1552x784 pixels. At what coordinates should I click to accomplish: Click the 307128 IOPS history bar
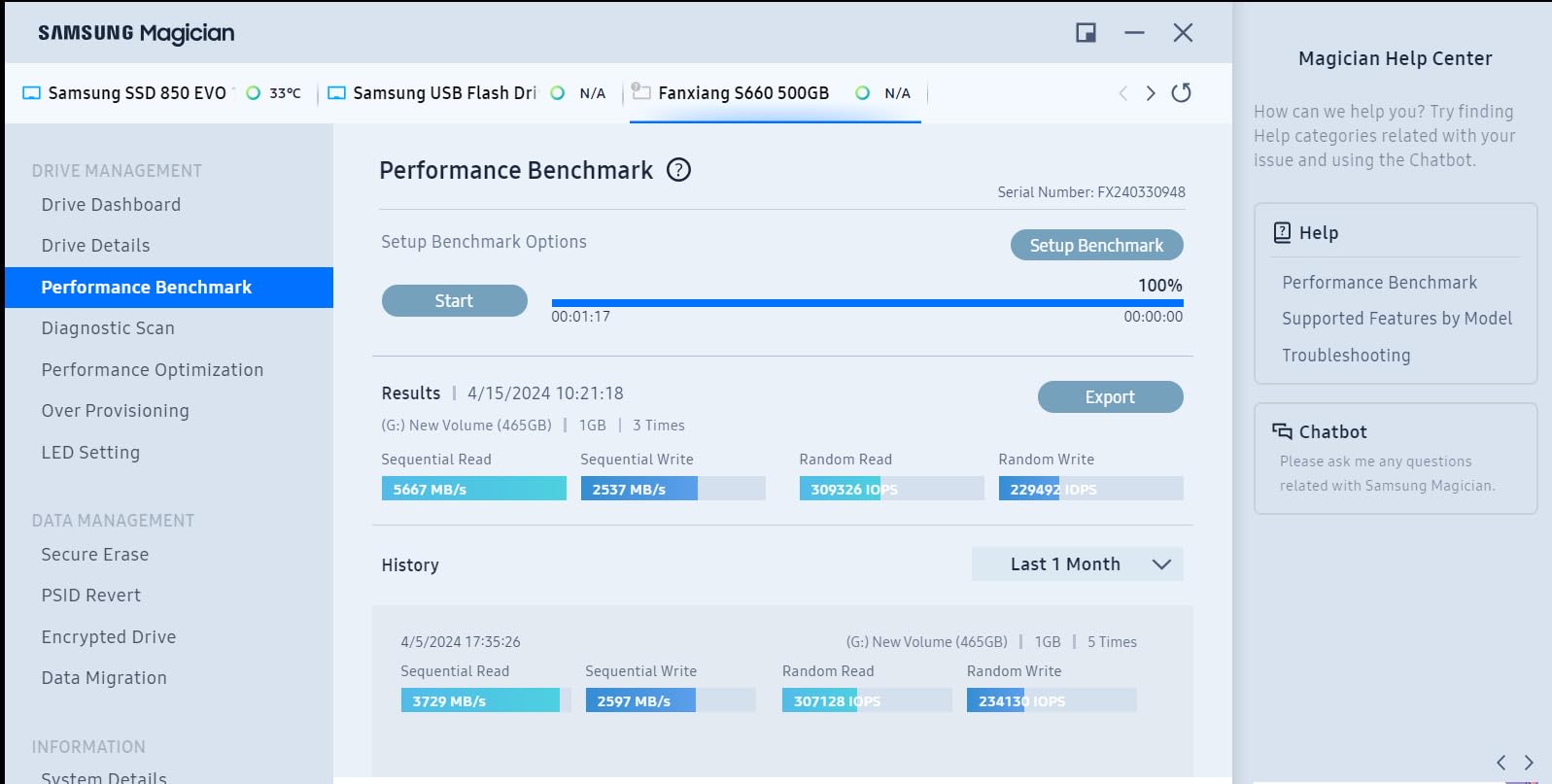pyautogui.click(x=867, y=700)
